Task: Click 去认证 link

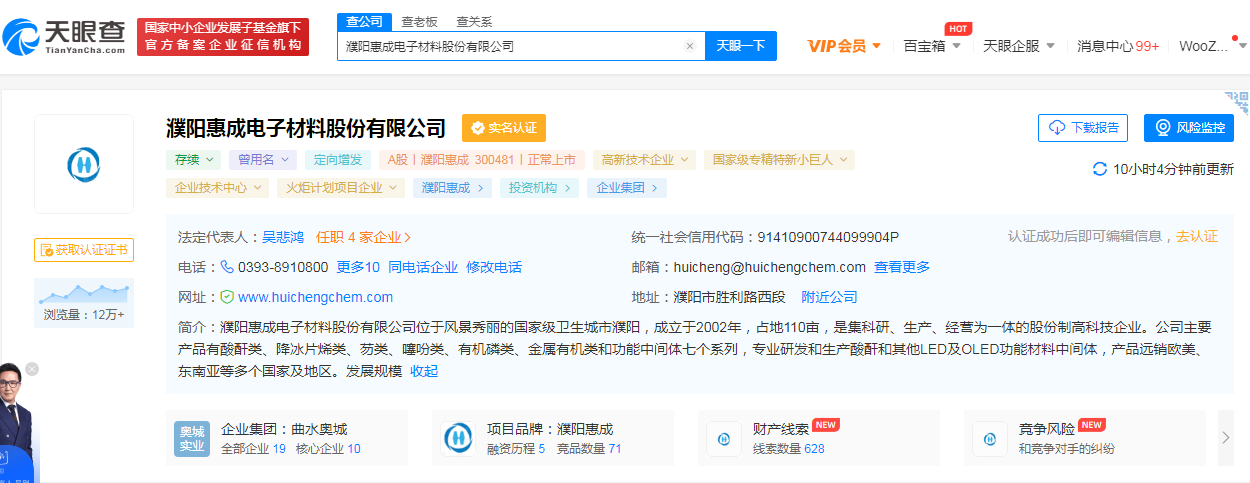Action: (x=1197, y=236)
